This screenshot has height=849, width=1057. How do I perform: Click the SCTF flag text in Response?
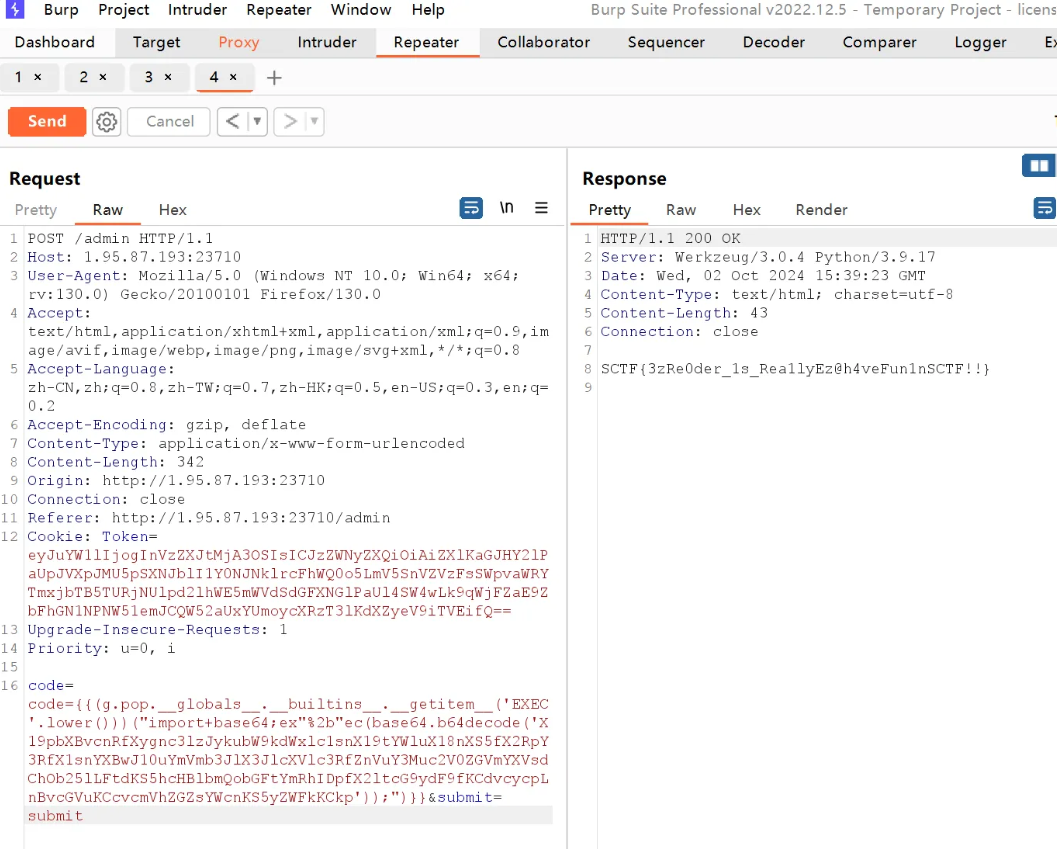tap(795, 369)
